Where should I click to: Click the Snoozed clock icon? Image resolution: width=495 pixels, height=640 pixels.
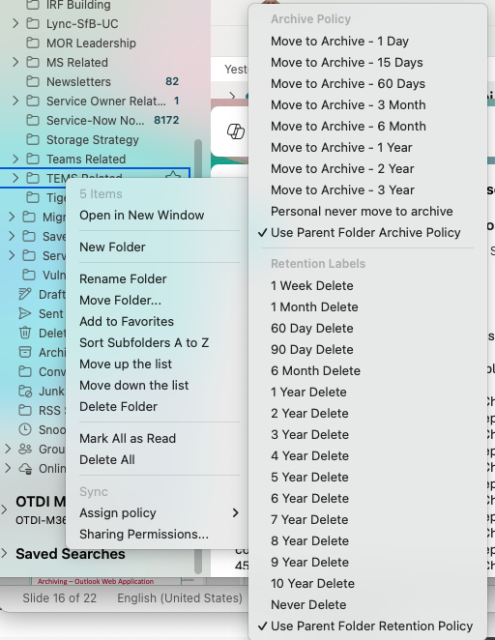click(x=25, y=429)
